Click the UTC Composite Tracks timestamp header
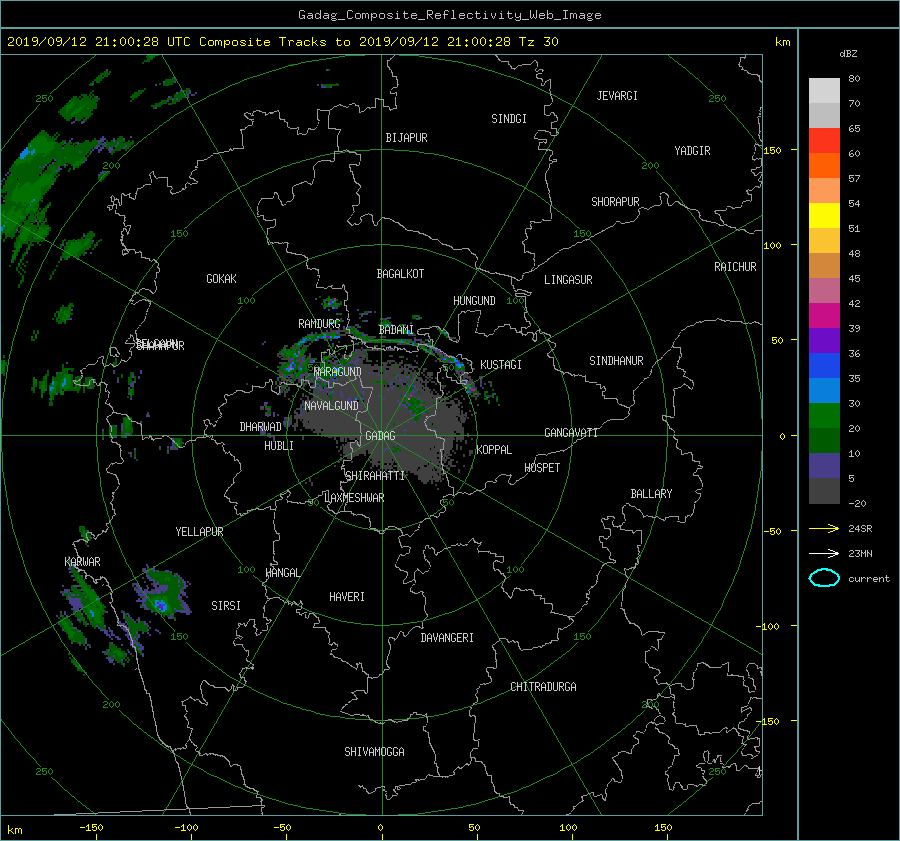The image size is (900, 841). pos(282,42)
